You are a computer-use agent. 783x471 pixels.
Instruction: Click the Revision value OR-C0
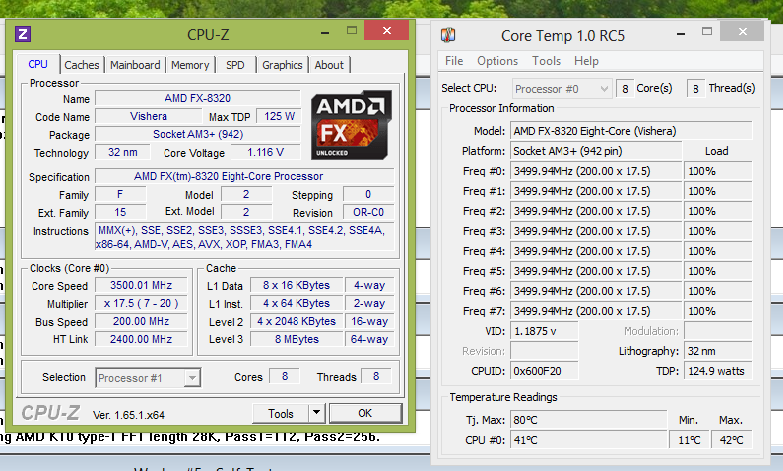click(x=369, y=212)
